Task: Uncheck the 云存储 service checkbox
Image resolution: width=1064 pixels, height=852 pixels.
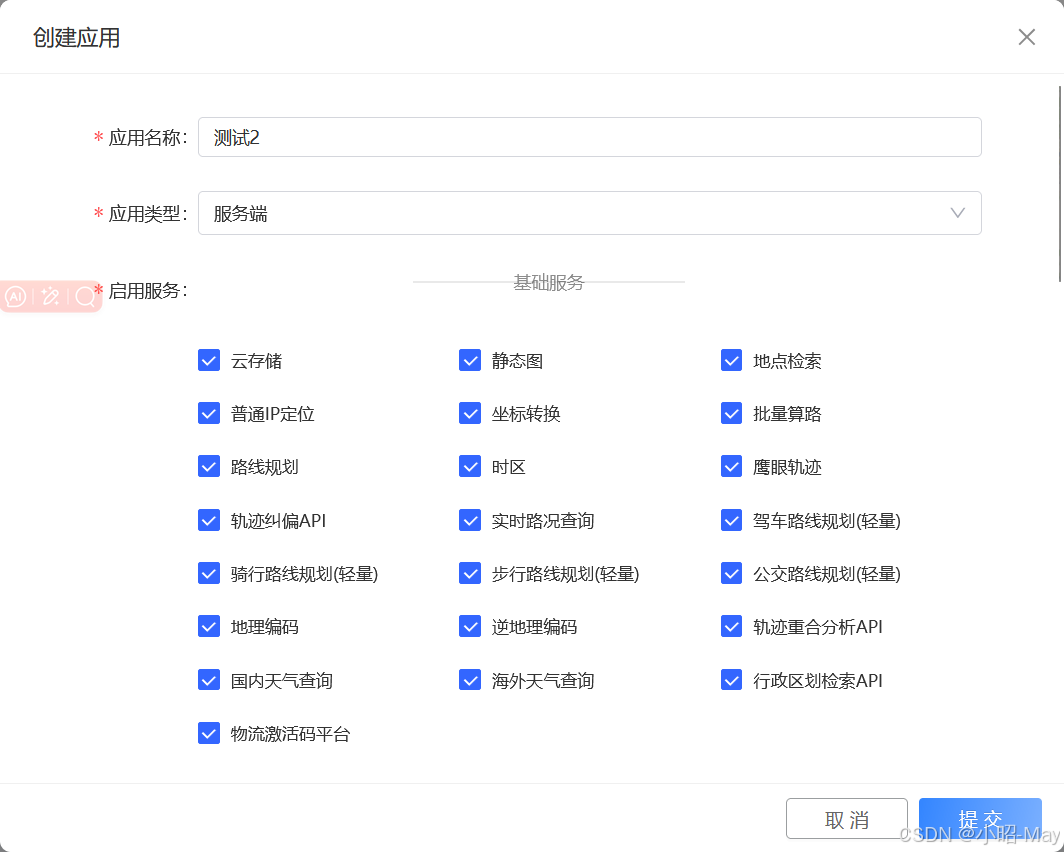Action: coord(209,360)
